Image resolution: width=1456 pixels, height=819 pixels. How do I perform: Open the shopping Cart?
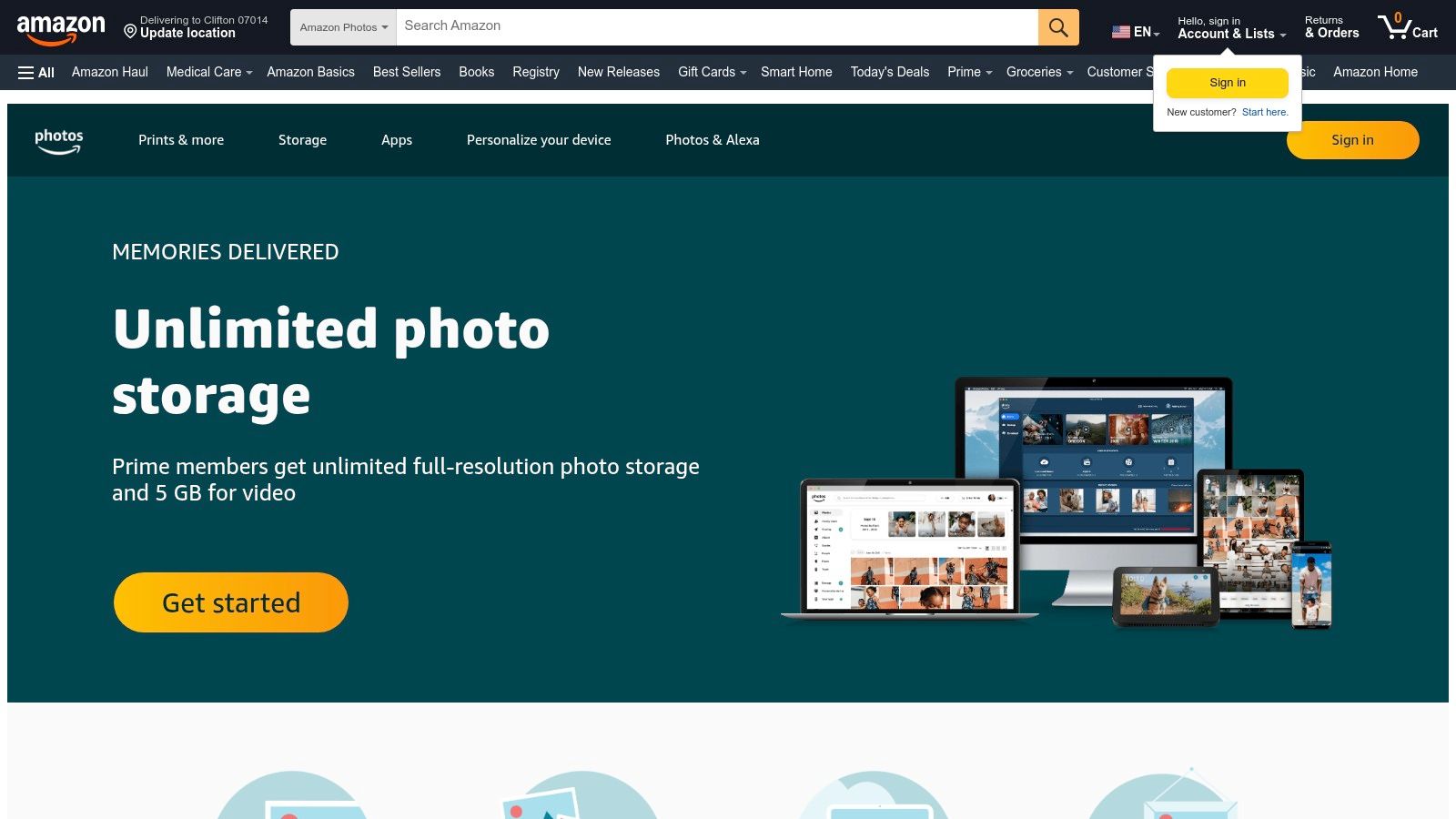[x=1406, y=27]
